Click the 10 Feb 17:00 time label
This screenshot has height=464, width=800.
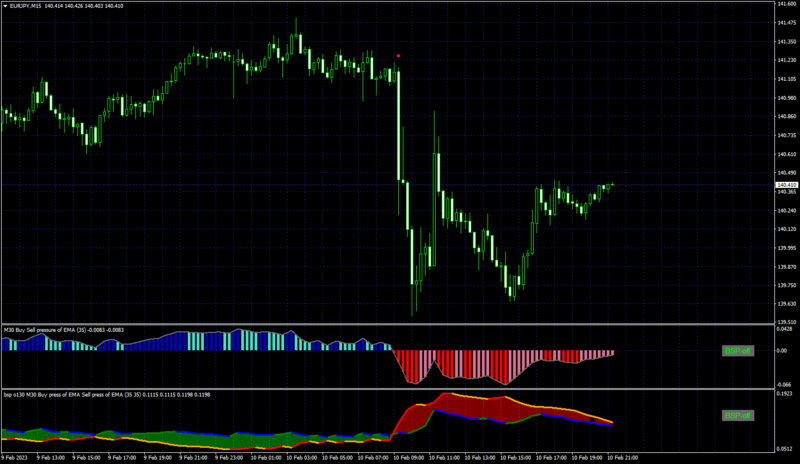click(x=551, y=458)
